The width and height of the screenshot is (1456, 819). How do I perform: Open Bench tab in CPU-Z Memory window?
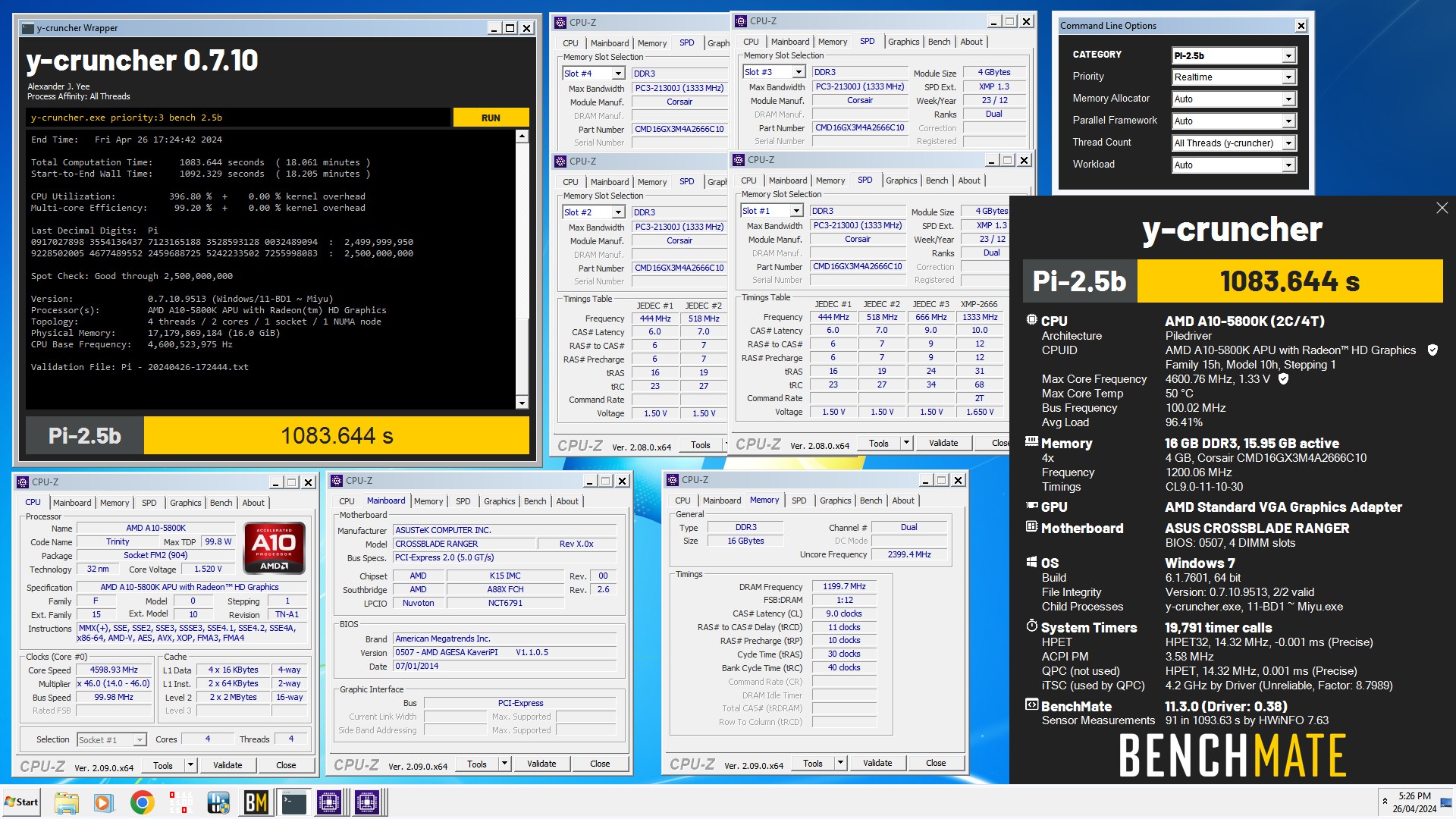tap(871, 500)
